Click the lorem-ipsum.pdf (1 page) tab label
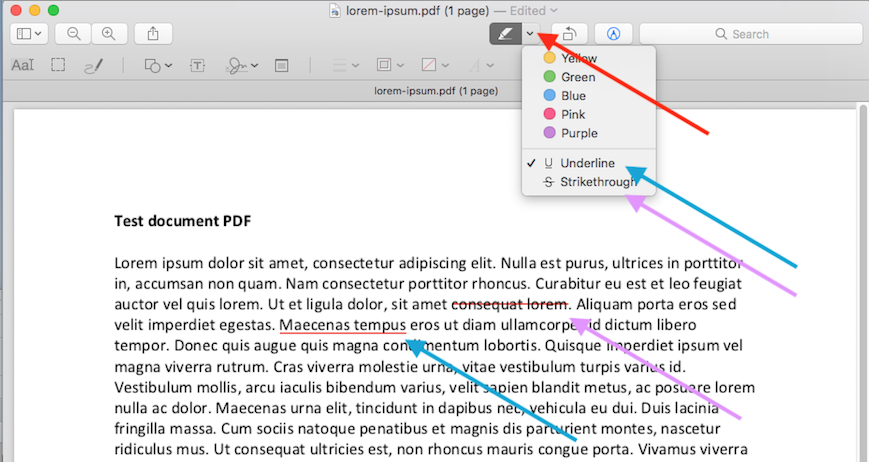 pyautogui.click(x=436, y=91)
